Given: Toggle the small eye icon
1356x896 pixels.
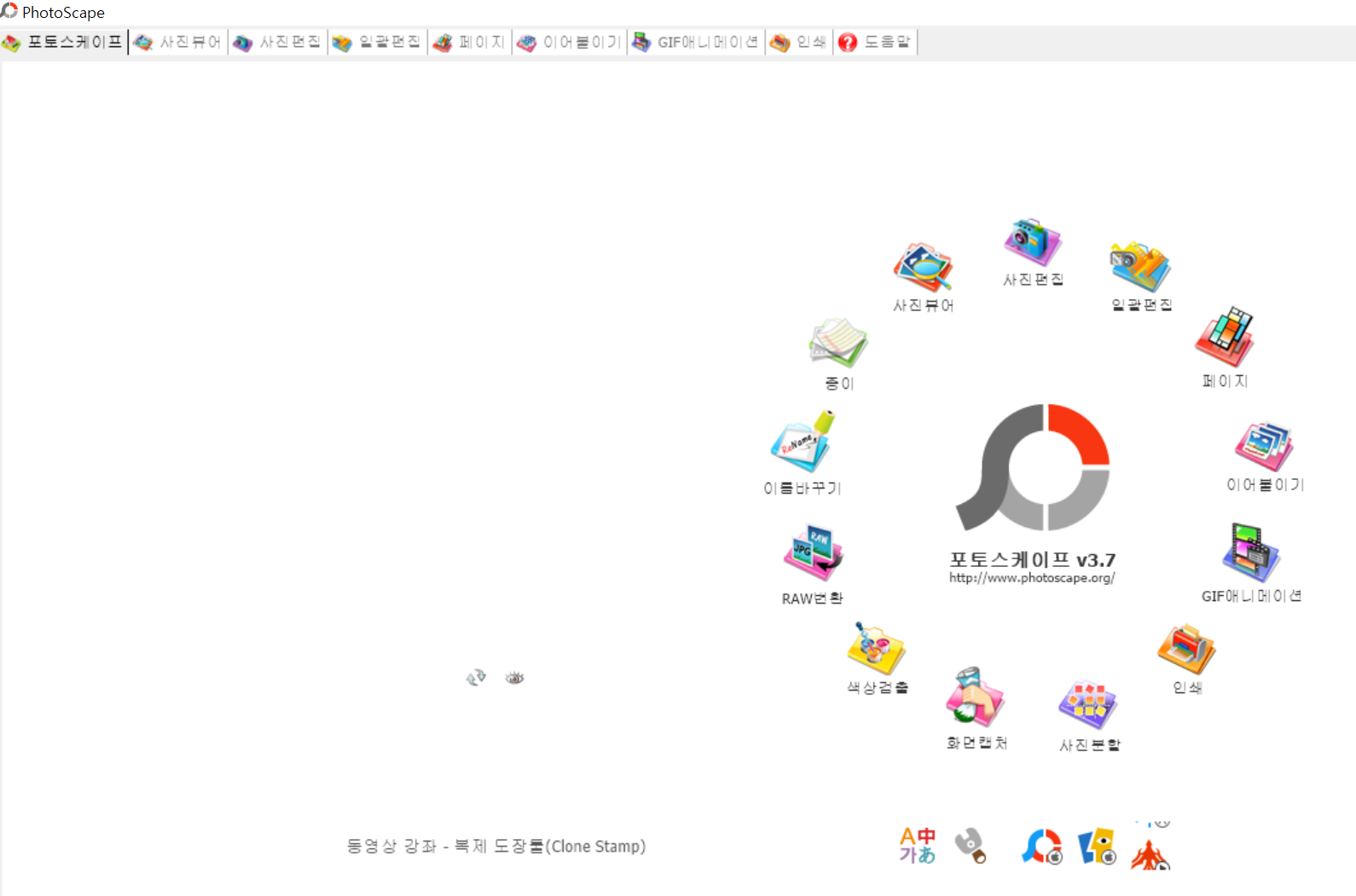Looking at the screenshot, I should coord(514,678).
